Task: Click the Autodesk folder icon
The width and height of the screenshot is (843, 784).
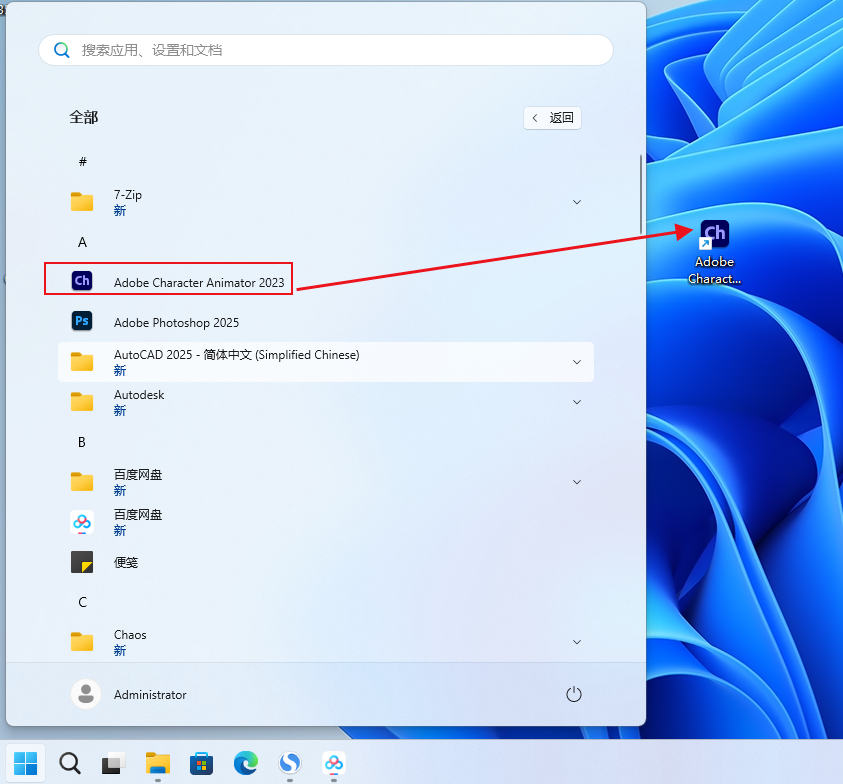Action: coord(82,402)
